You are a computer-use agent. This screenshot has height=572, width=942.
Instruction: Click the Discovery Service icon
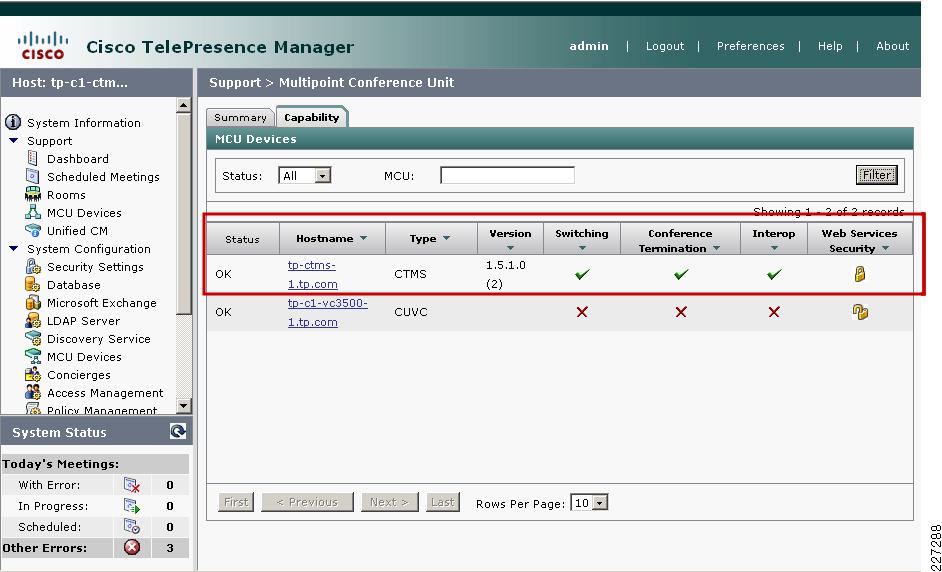(x=32, y=338)
